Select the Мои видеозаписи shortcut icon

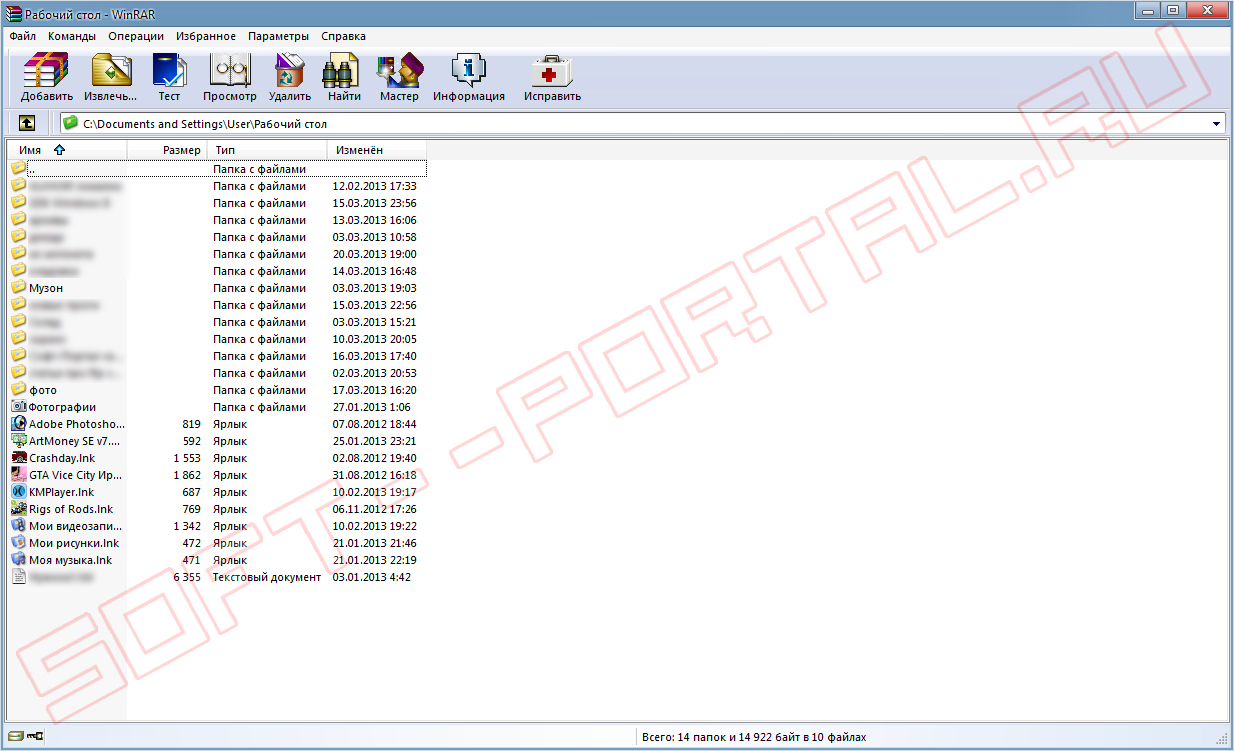coord(18,526)
